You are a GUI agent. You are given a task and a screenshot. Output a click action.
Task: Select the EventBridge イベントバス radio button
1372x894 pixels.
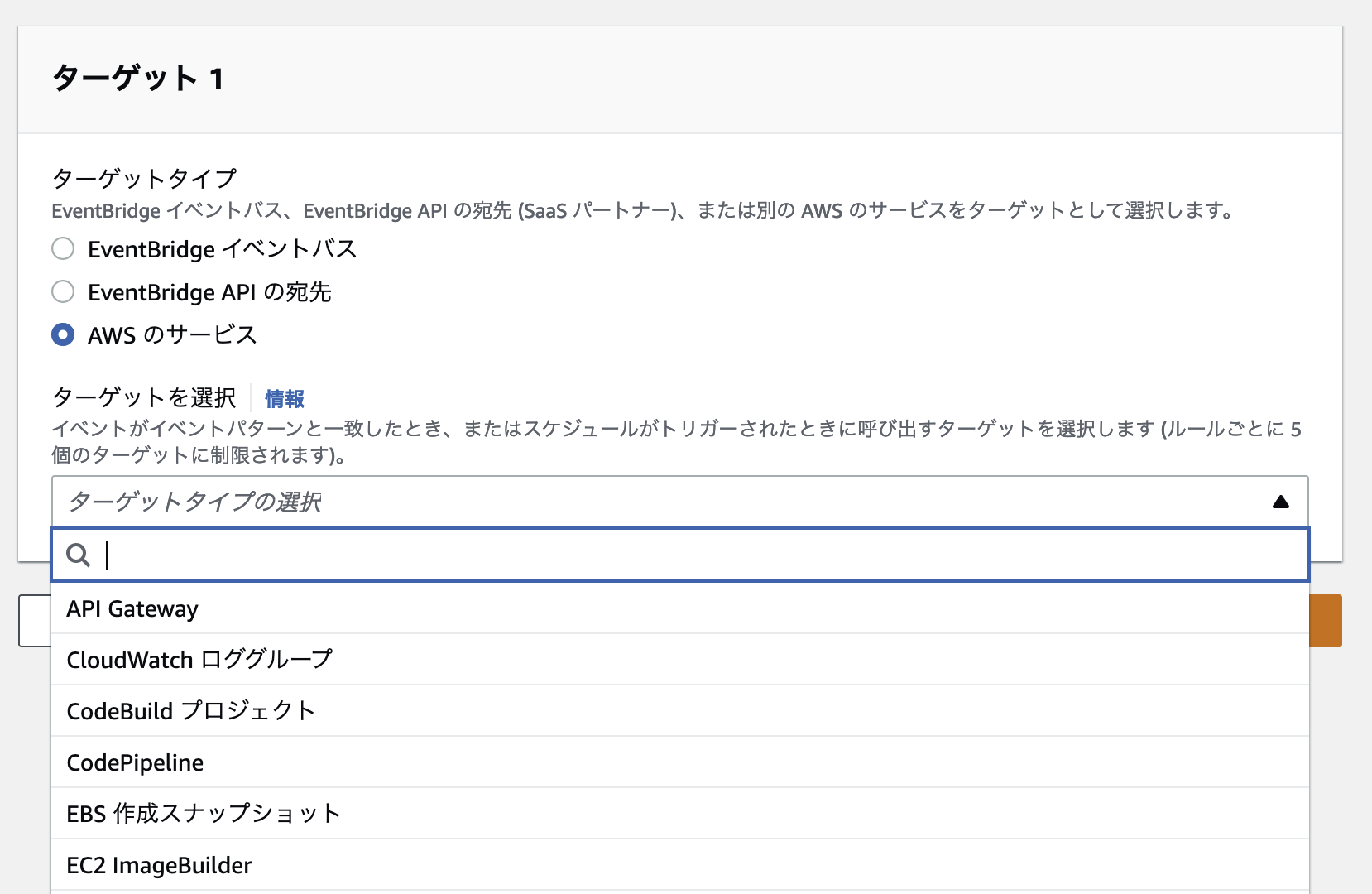point(63,248)
